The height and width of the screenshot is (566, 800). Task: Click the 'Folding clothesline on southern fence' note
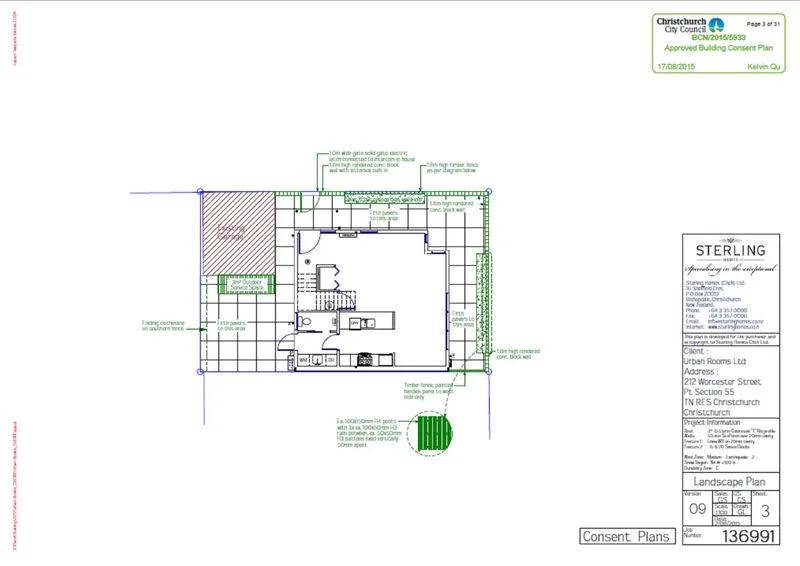tap(163, 326)
